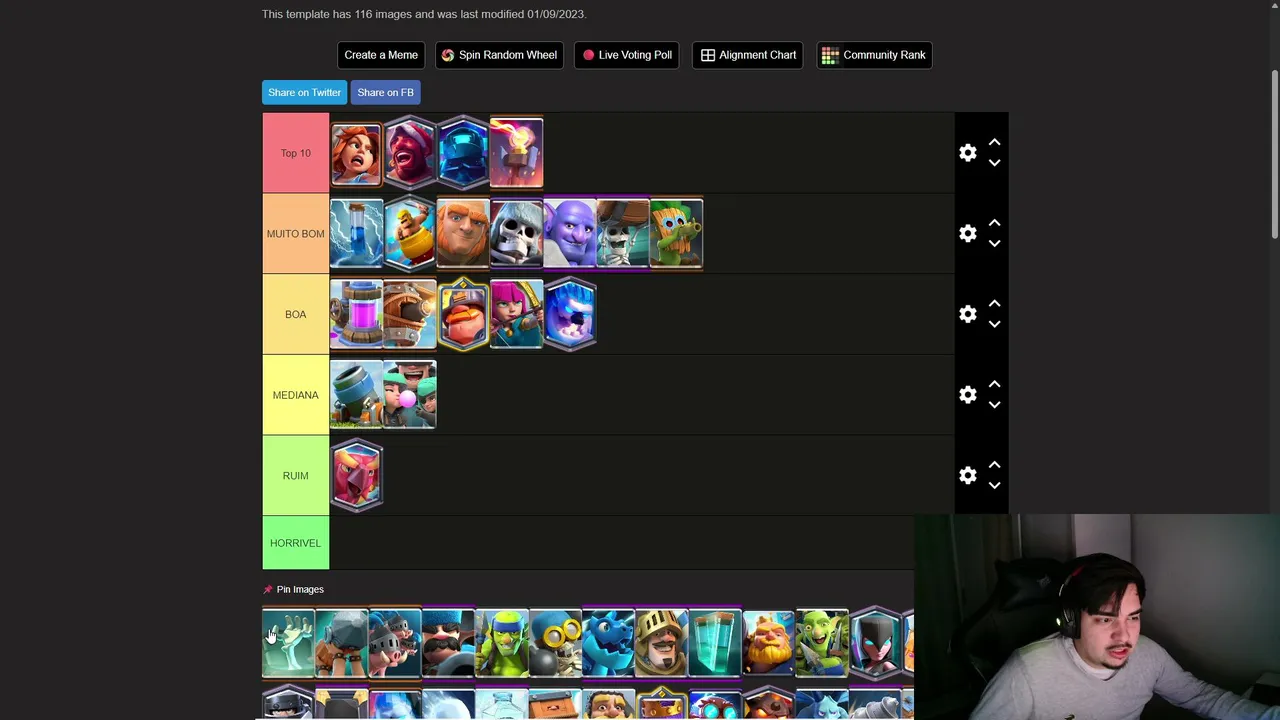Select the barbarian-in-barrel card in MUITO BOM
This screenshot has width=1280, height=720.
410,234
